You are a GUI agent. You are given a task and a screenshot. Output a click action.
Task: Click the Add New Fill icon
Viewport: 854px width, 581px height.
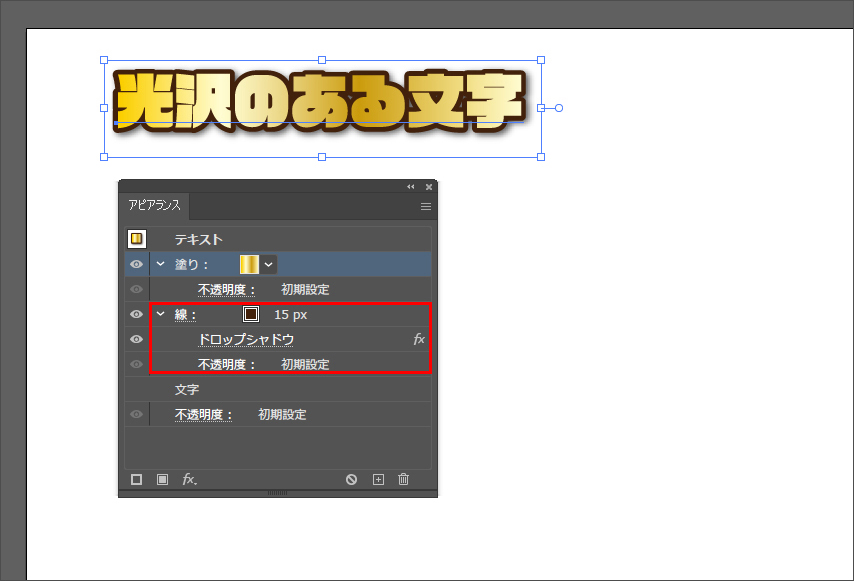[x=162, y=479]
